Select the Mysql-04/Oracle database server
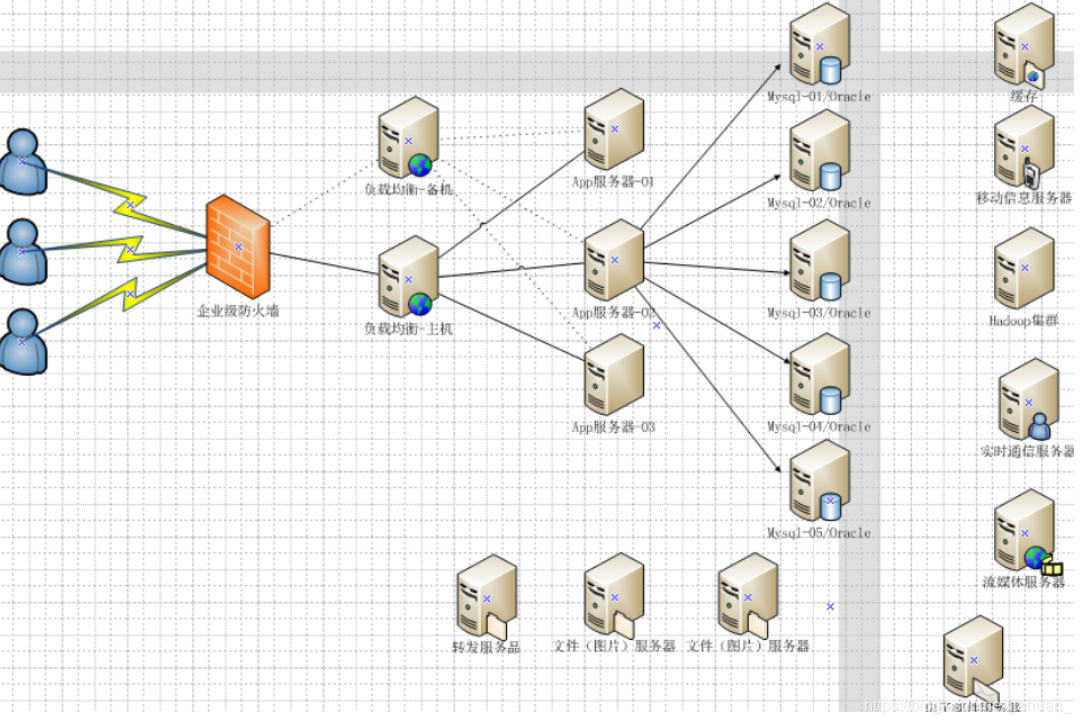The height and width of the screenshot is (724, 1081). (x=819, y=374)
